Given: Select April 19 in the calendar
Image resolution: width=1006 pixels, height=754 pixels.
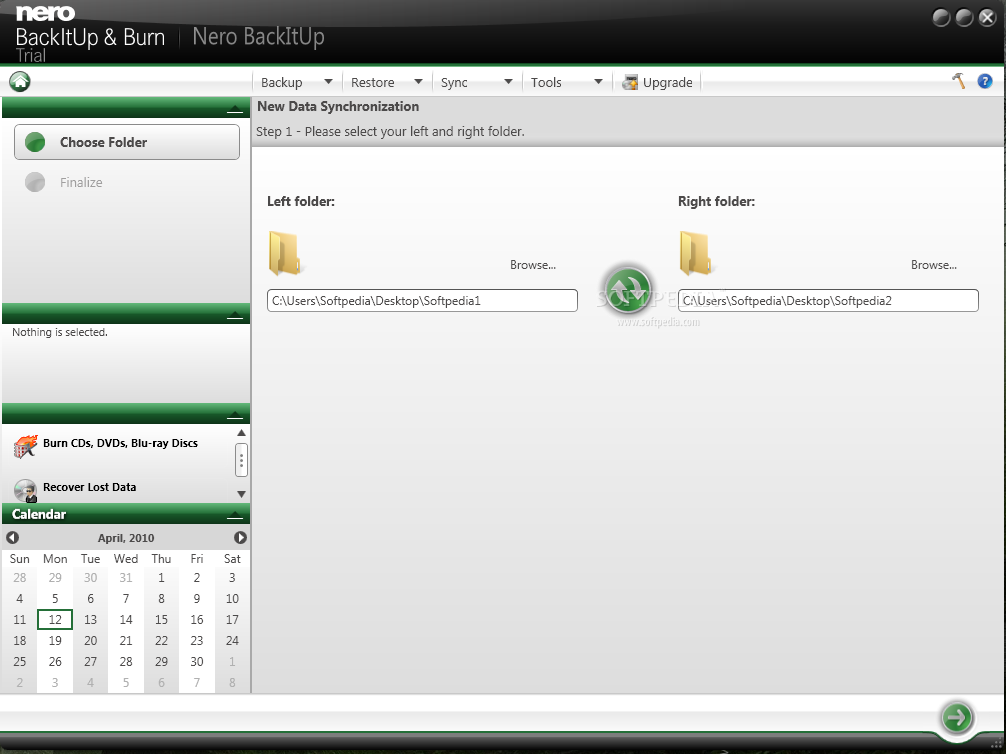Looking at the screenshot, I should (55, 640).
